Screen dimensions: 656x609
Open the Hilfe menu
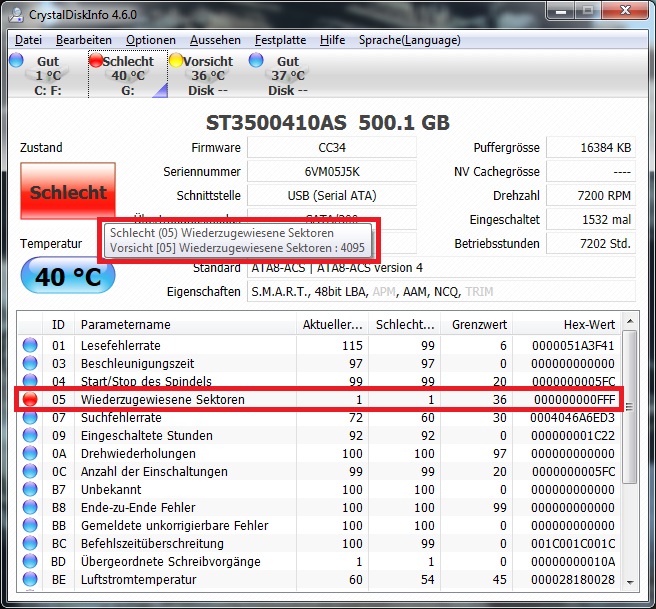click(x=332, y=40)
